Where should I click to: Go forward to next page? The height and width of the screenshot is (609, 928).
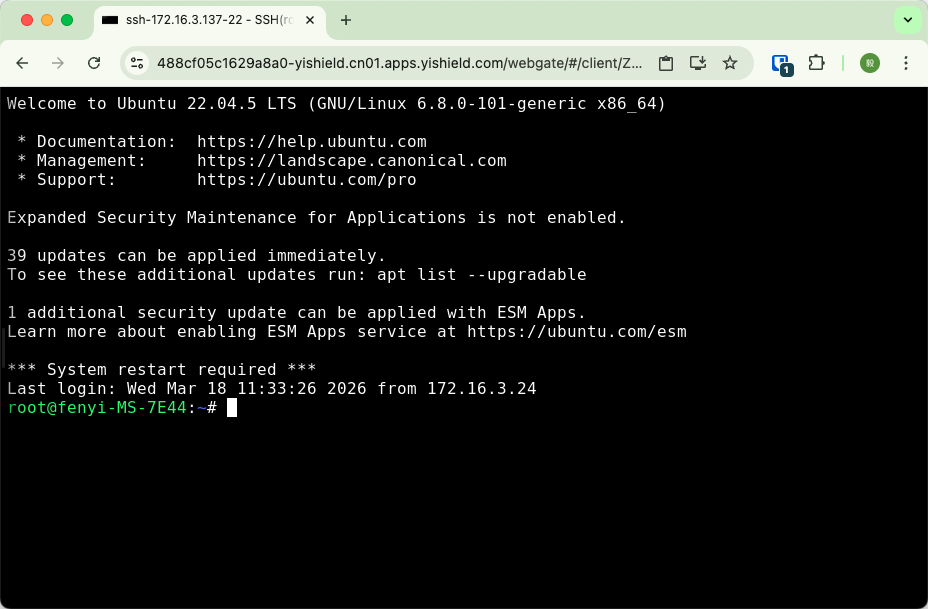(x=58, y=63)
